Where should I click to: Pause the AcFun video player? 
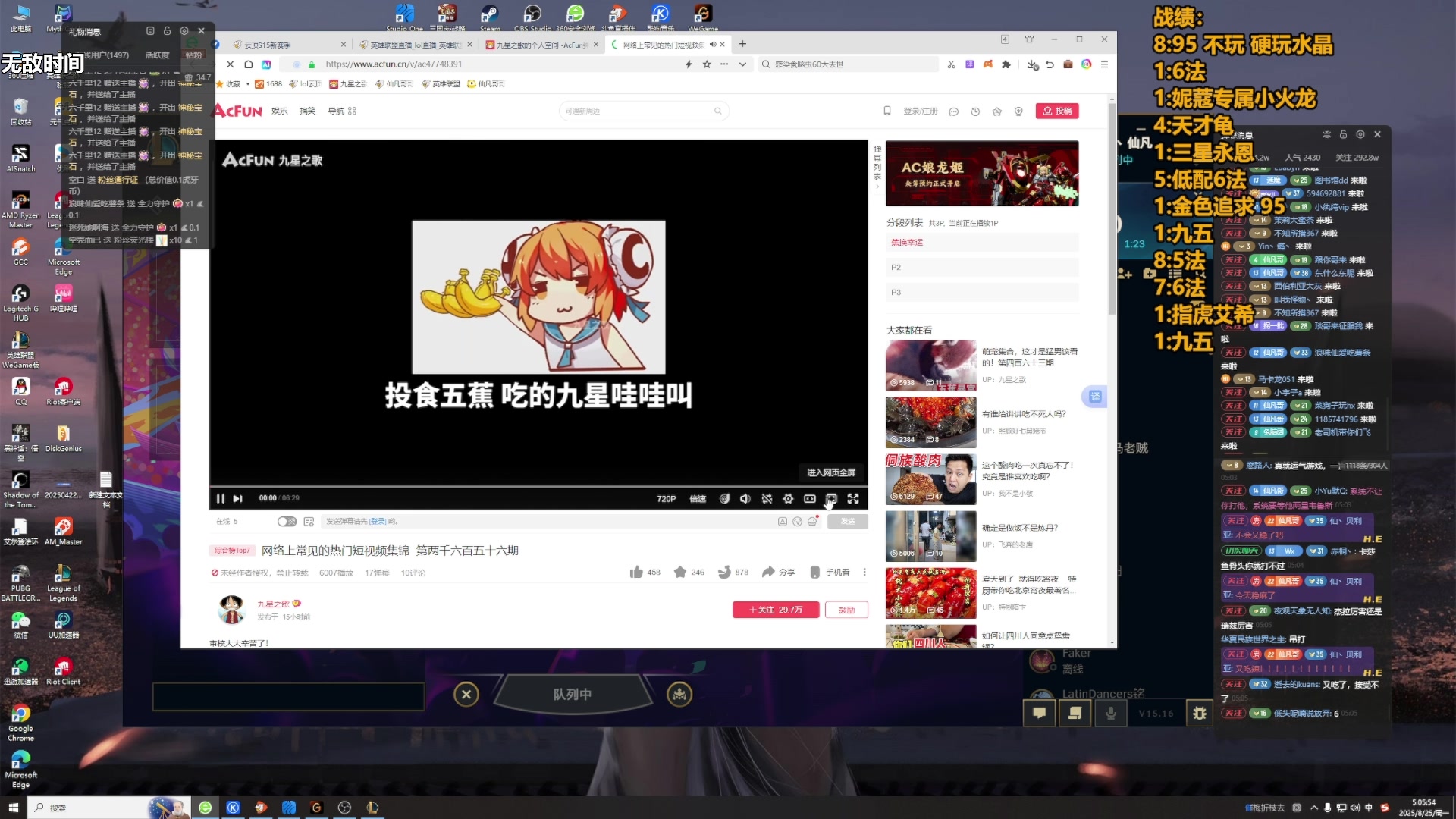click(x=220, y=498)
